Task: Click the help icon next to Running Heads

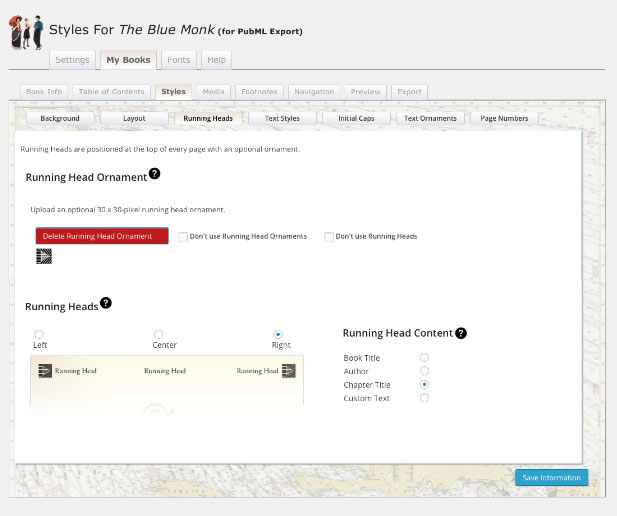Action: [x=105, y=303]
